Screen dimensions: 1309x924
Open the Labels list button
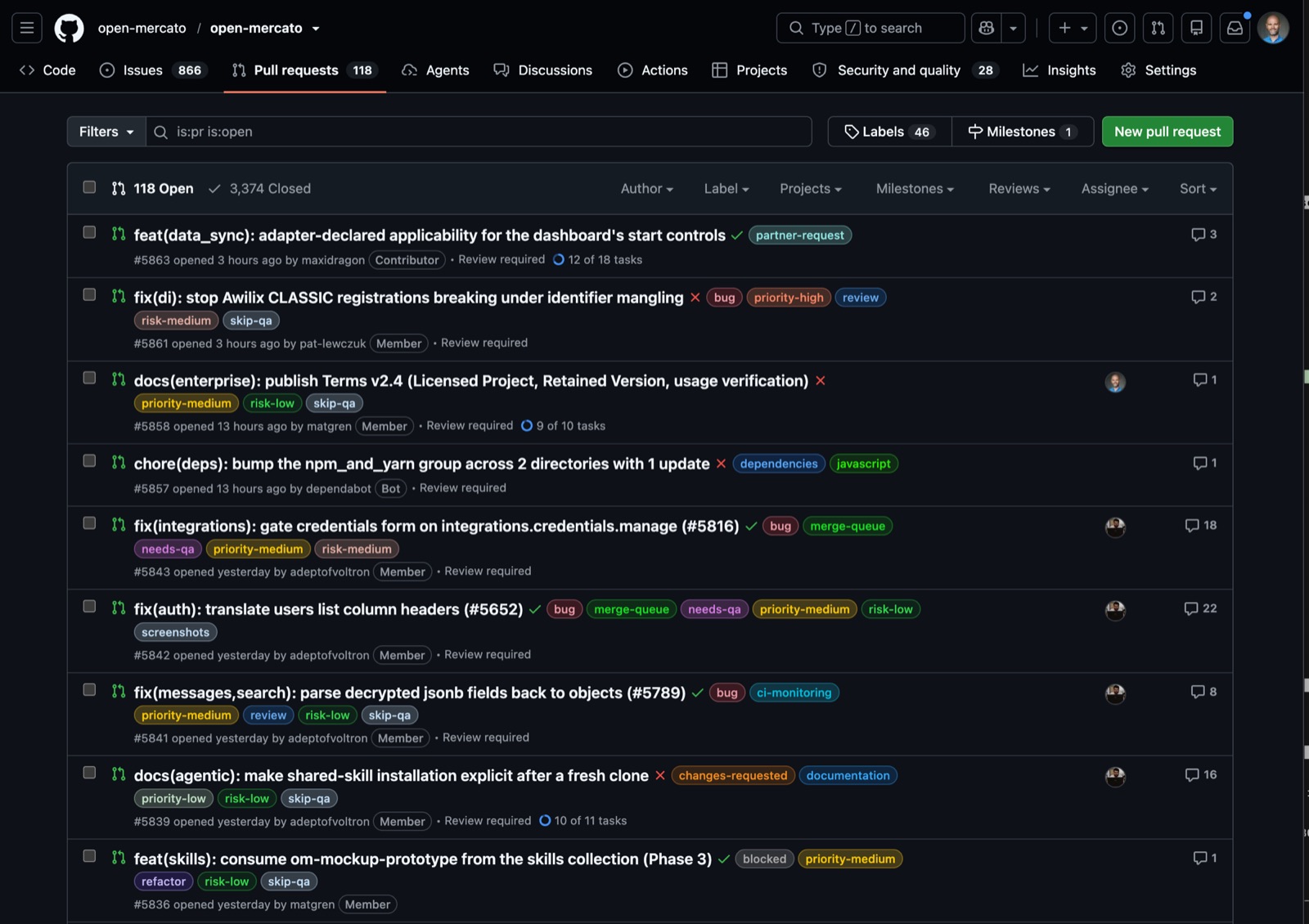pyautogui.click(x=890, y=132)
